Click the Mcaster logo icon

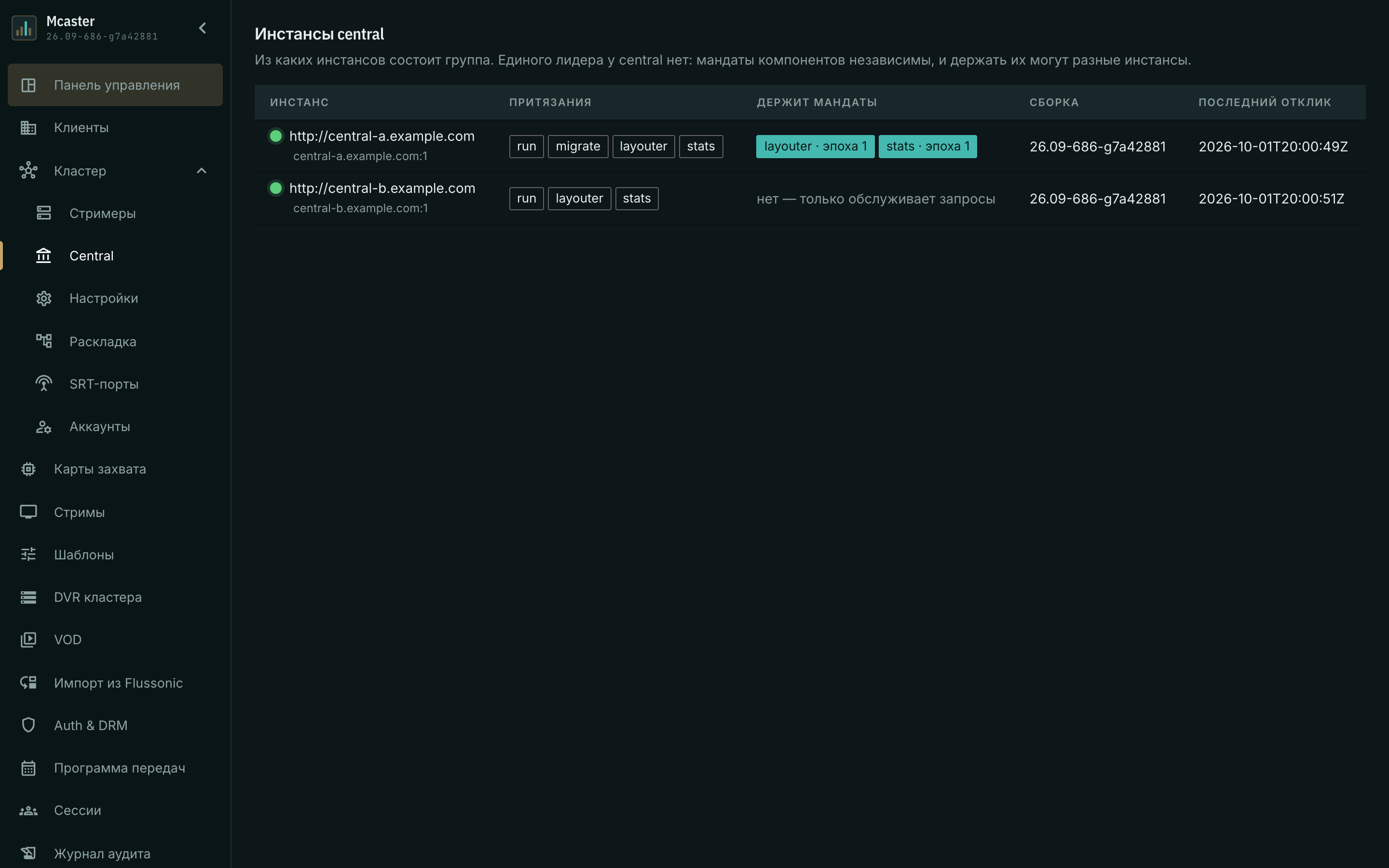point(24,27)
